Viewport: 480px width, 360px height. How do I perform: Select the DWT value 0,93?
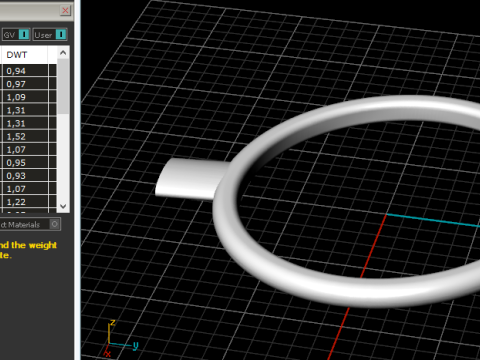tap(25, 176)
